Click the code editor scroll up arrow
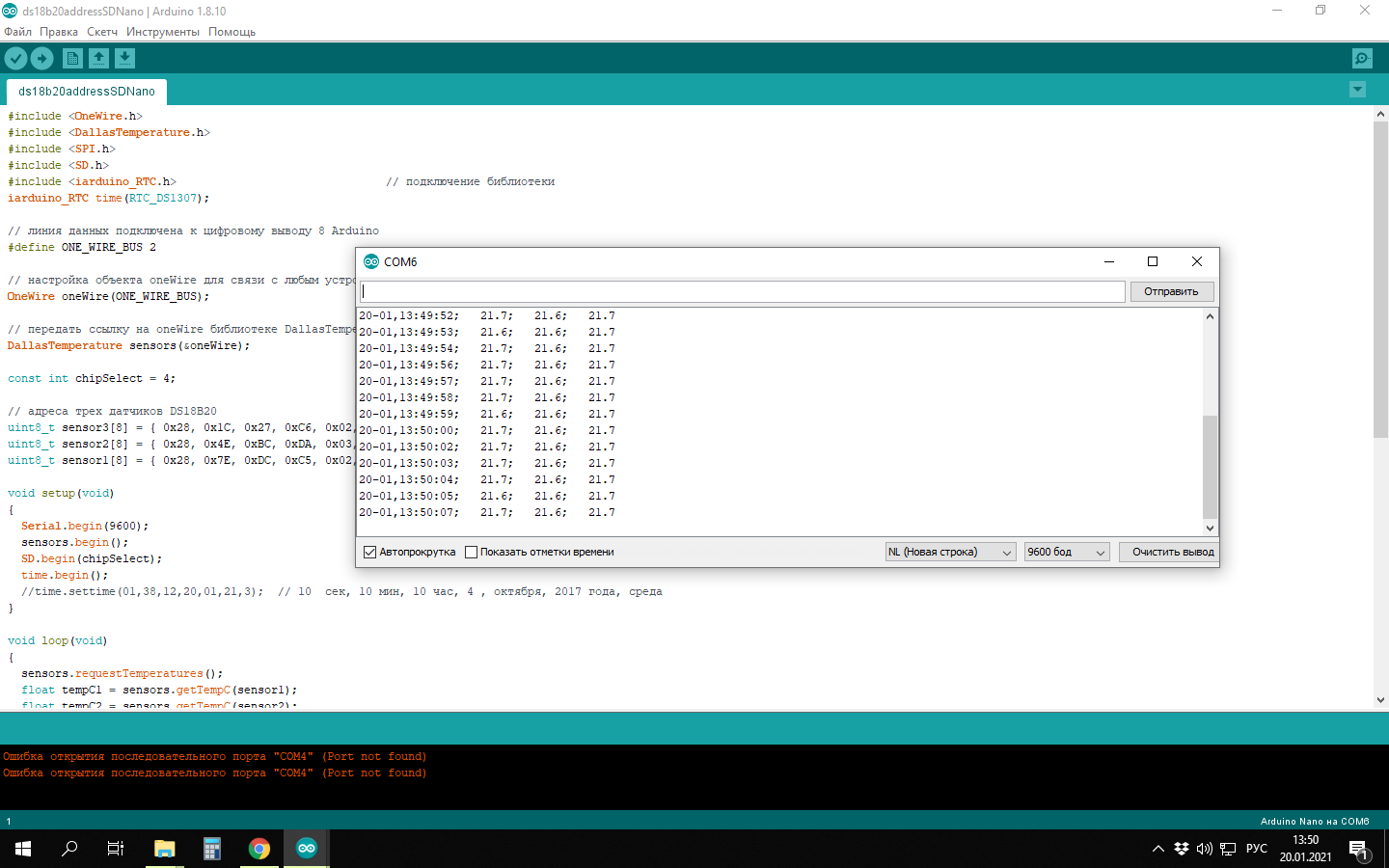Screen dimensions: 1389x868 [x=1380, y=114]
